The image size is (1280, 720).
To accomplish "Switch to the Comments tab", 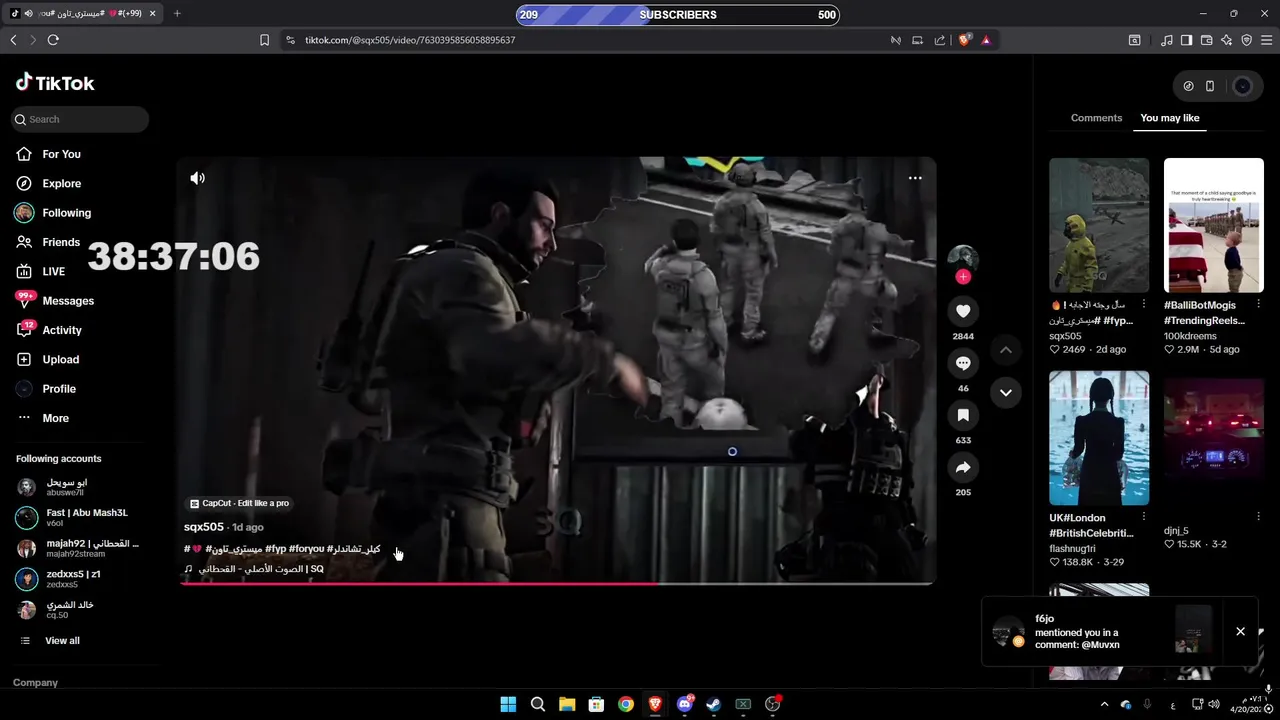I will coord(1097,118).
